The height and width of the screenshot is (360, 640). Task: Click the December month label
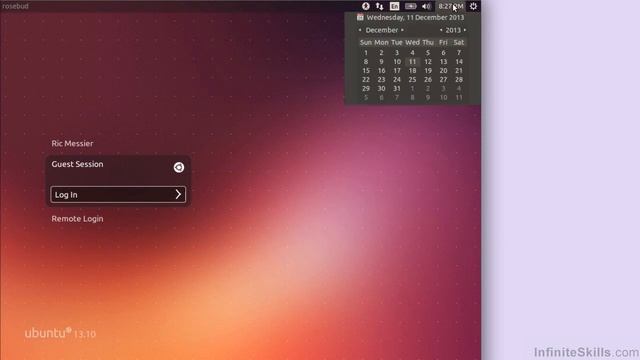382,30
